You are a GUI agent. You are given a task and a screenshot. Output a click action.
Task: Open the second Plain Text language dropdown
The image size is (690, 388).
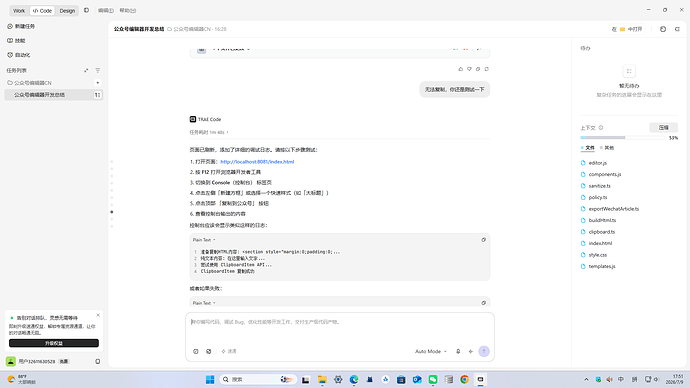coord(204,303)
